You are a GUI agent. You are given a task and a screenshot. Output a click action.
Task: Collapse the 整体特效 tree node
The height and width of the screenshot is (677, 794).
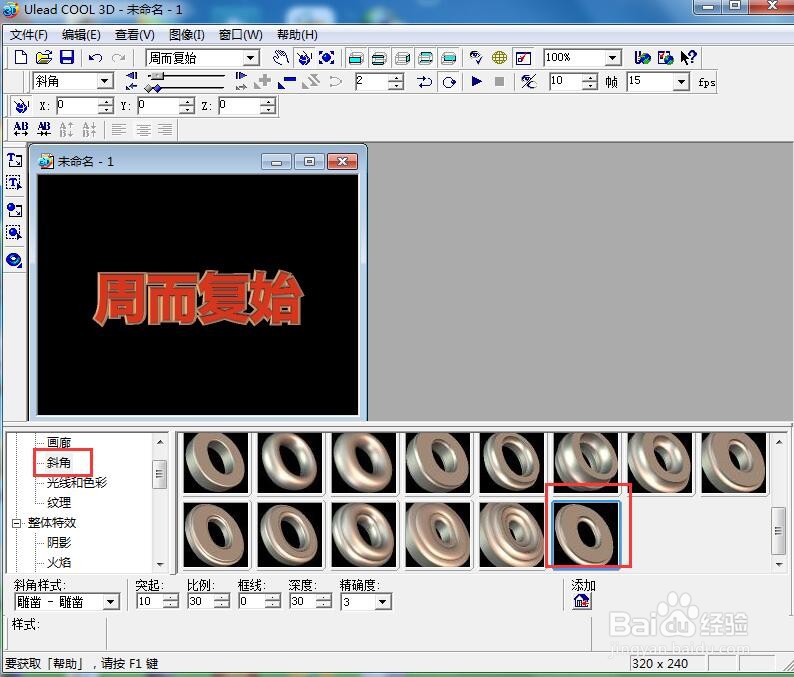click(16, 523)
